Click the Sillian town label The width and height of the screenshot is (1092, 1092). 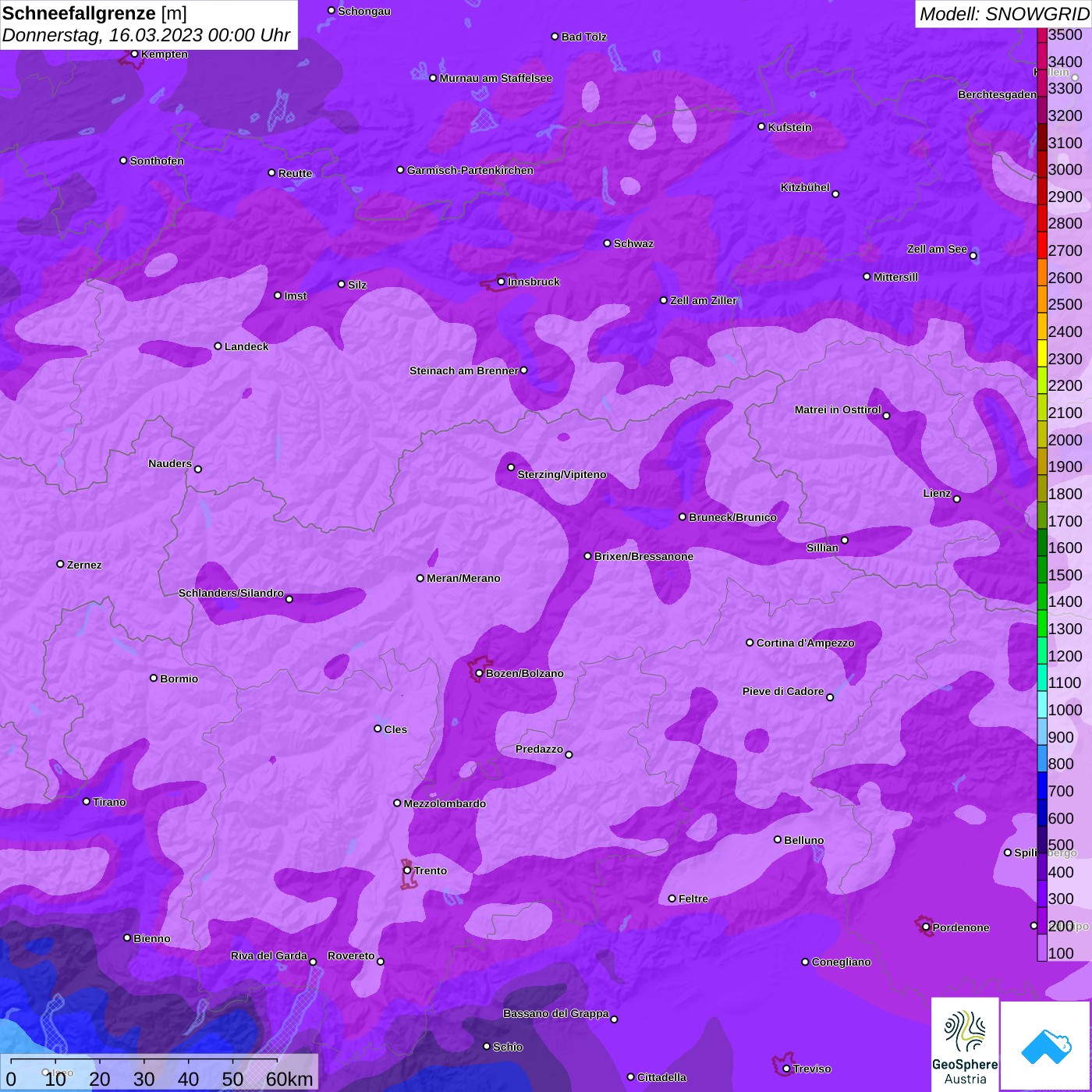click(x=822, y=548)
